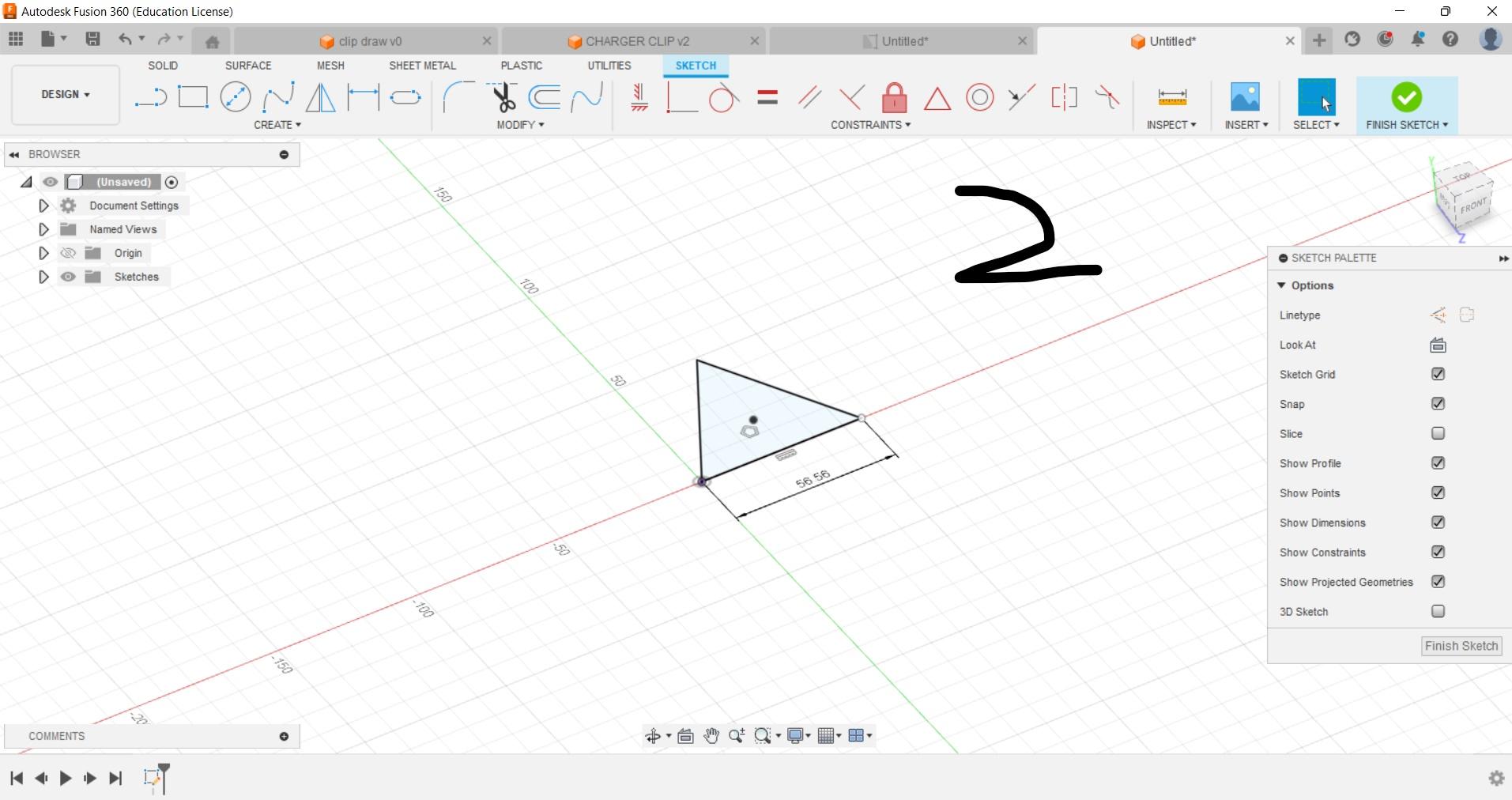Image resolution: width=1512 pixels, height=800 pixels.
Task: Select the 2-Point Rectangle tool
Action: [x=193, y=96]
